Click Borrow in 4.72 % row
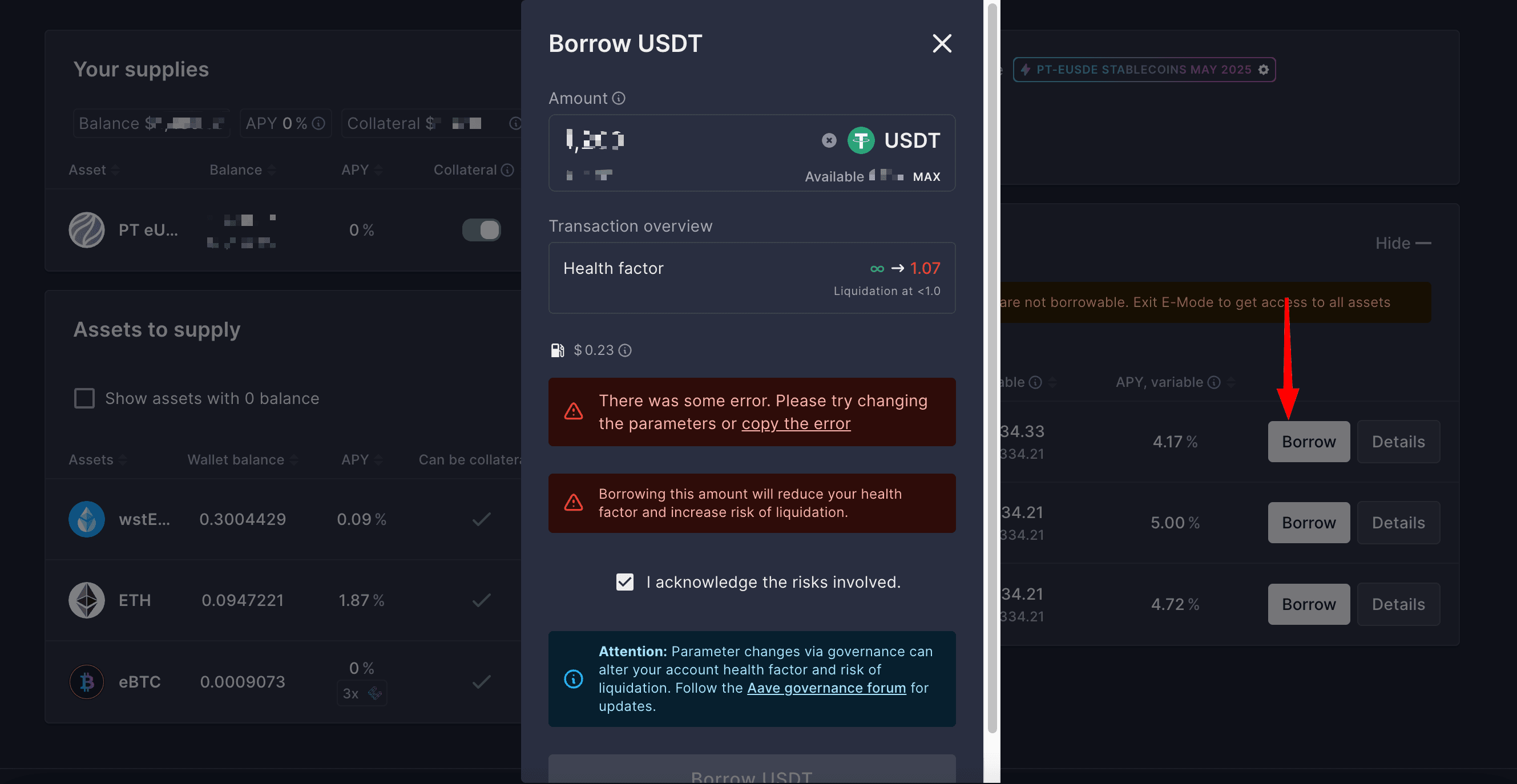The image size is (1517, 784). [x=1309, y=604]
